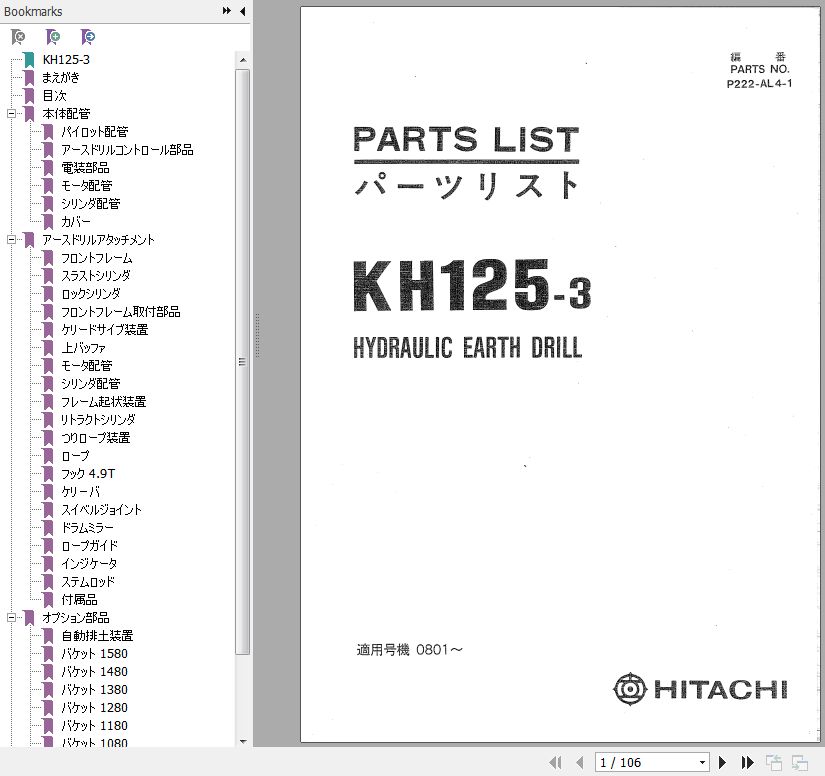825x776 pixels.
Task: Select the オプション部品 bookmark
Action: (76, 617)
